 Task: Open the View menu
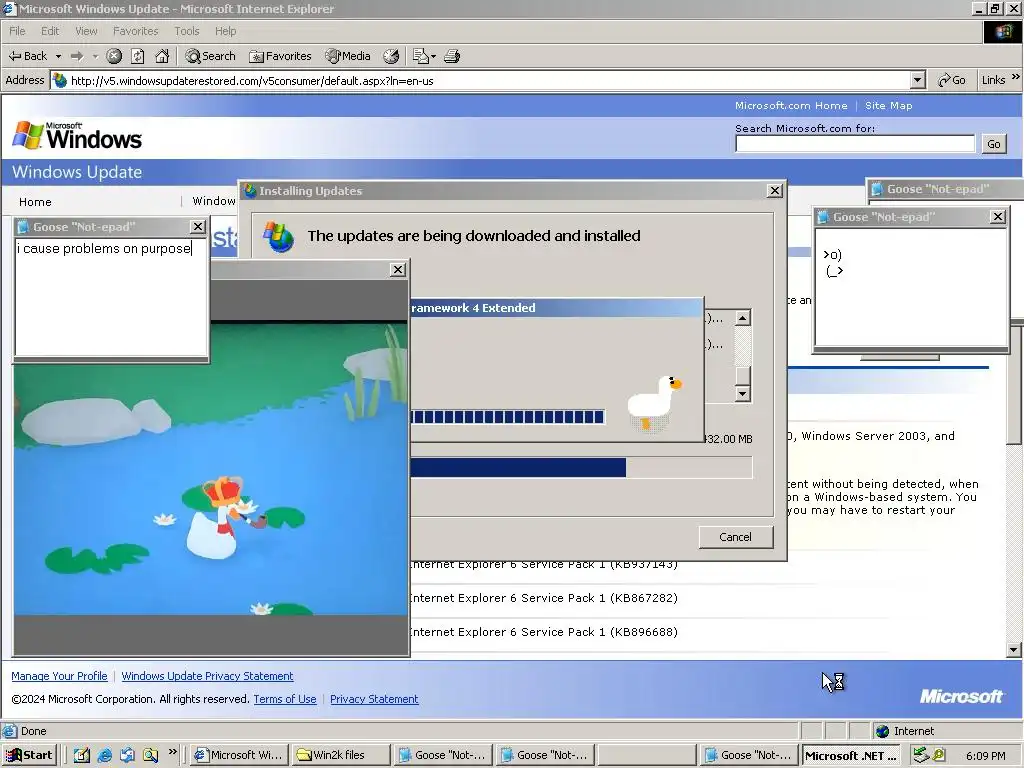86,31
